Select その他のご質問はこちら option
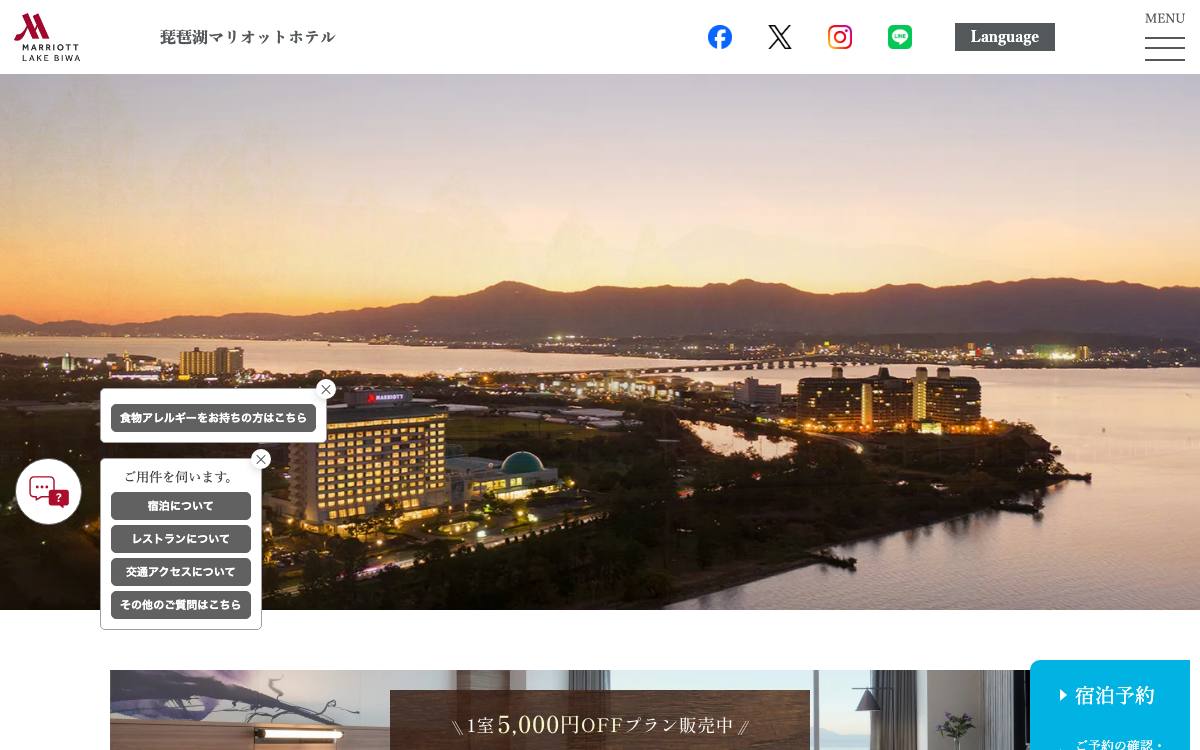 click(x=181, y=605)
